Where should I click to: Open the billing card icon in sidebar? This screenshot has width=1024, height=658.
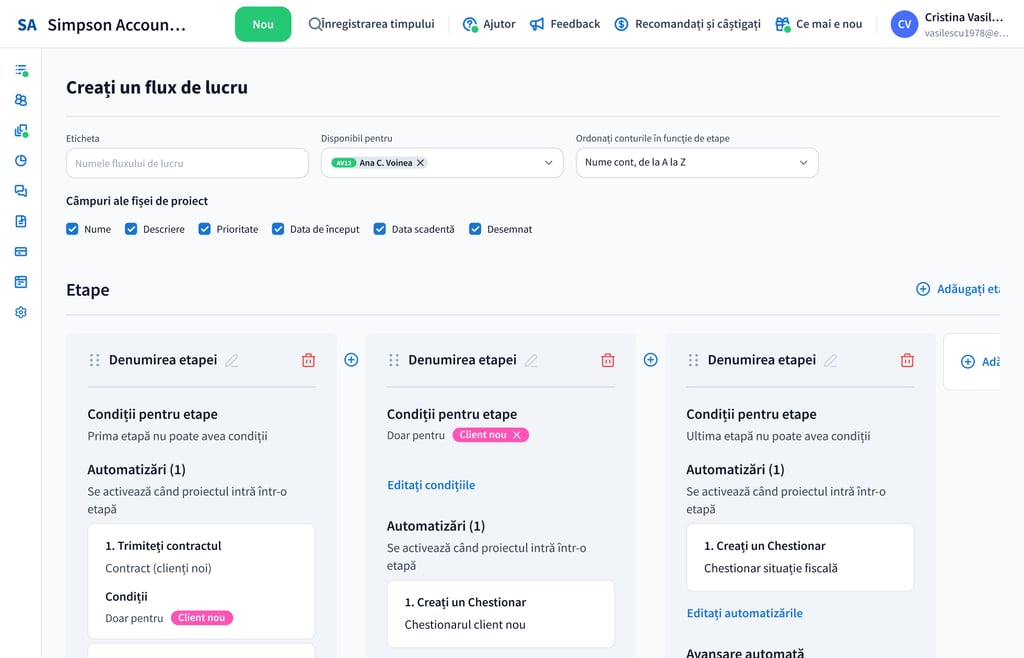click(21, 252)
